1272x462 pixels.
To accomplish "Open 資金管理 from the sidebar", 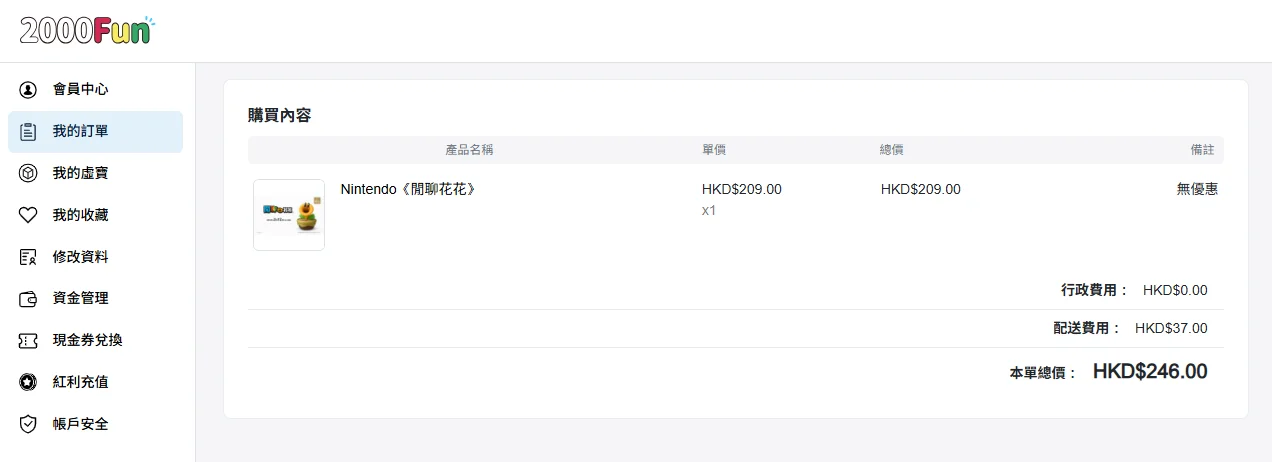I will 80,299.
